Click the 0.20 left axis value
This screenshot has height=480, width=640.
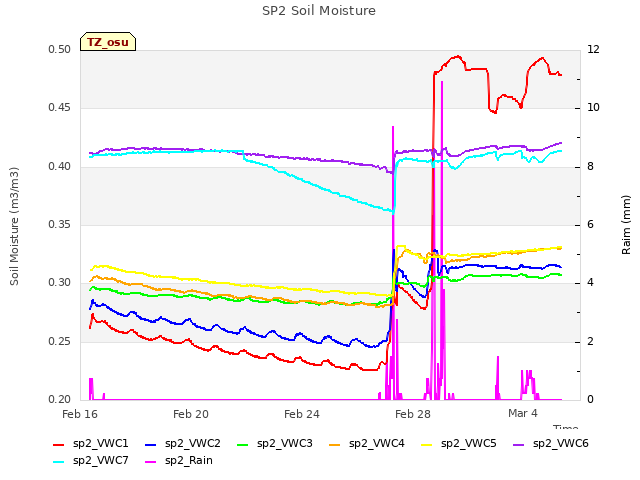(60, 400)
